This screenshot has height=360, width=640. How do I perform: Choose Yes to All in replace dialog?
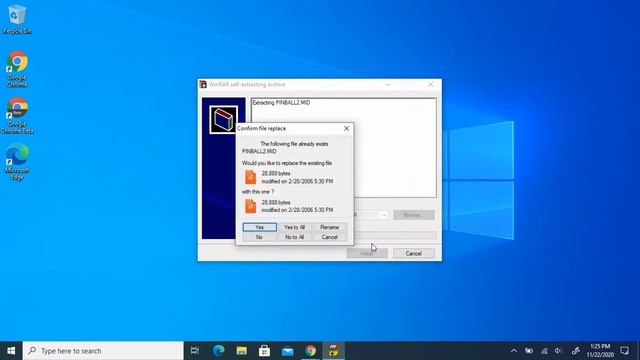point(294,227)
